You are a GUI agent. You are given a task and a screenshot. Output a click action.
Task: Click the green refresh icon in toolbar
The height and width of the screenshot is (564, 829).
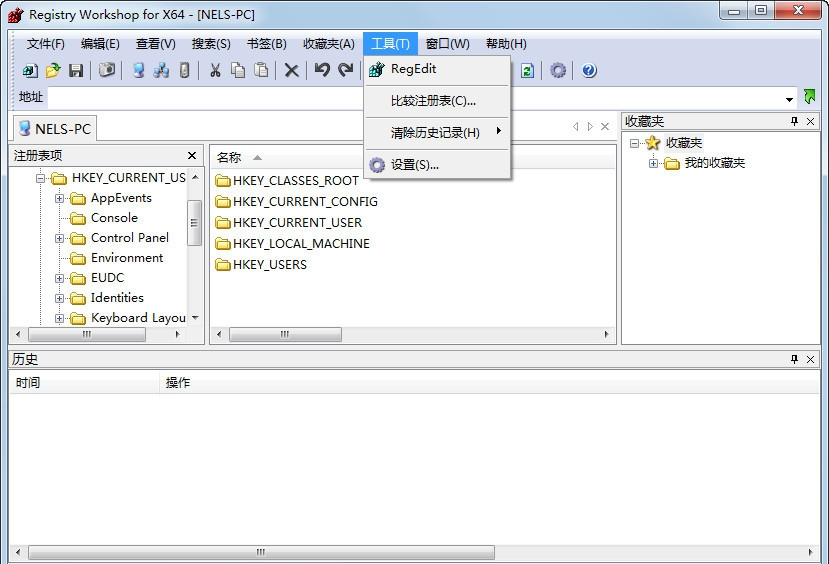(x=528, y=70)
